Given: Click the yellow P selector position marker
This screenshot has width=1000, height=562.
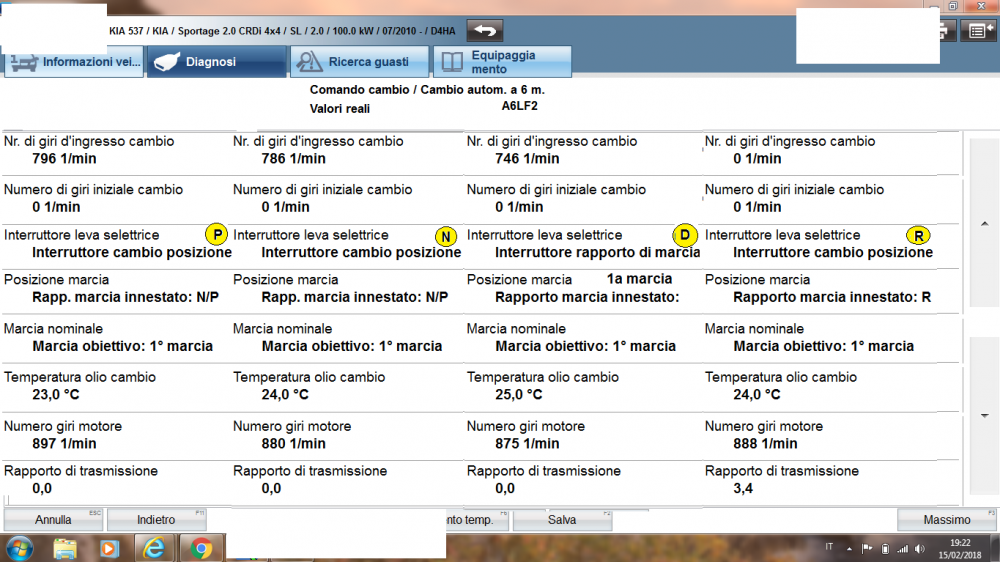Looking at the screenshot, I should pyautogui.click(x=217, y=235).
